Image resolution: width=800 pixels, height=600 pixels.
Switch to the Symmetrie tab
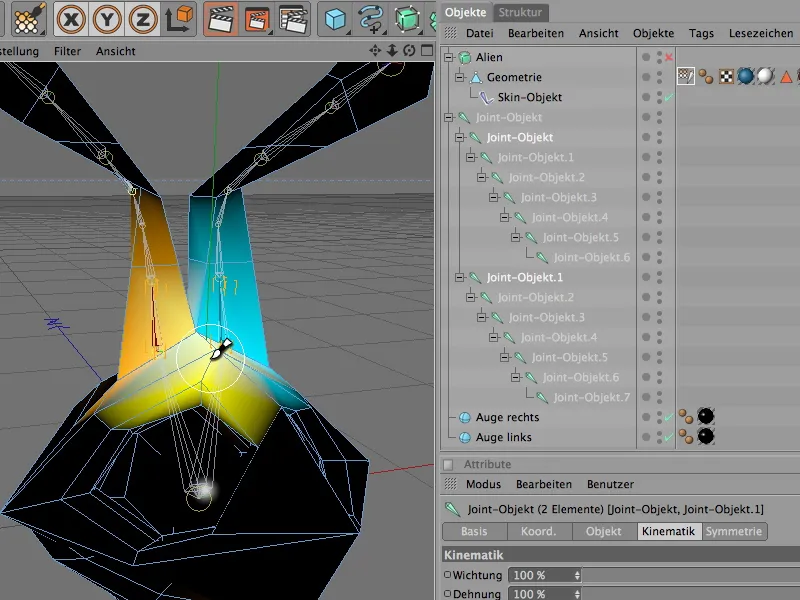click(734, 531)
